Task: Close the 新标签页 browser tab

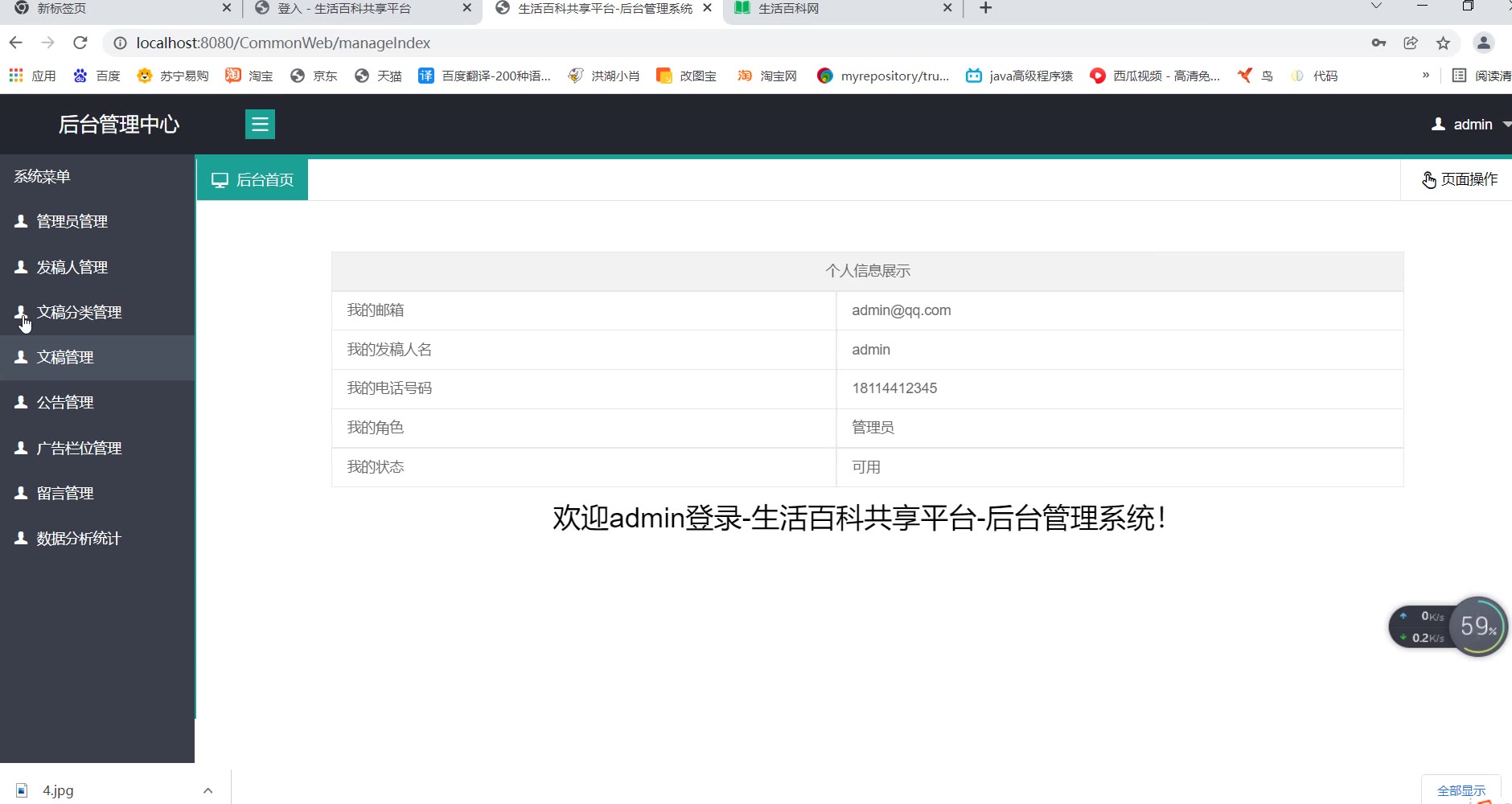Action: click(226, 8)
